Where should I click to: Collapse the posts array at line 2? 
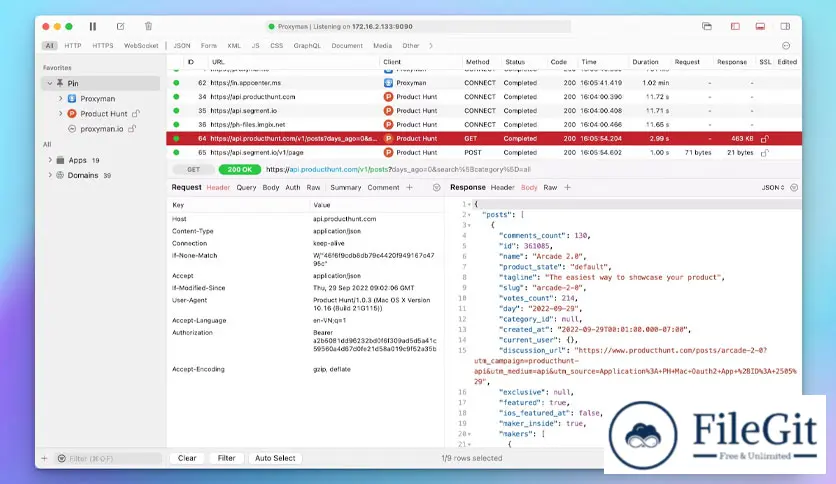(x=470, y=215)
